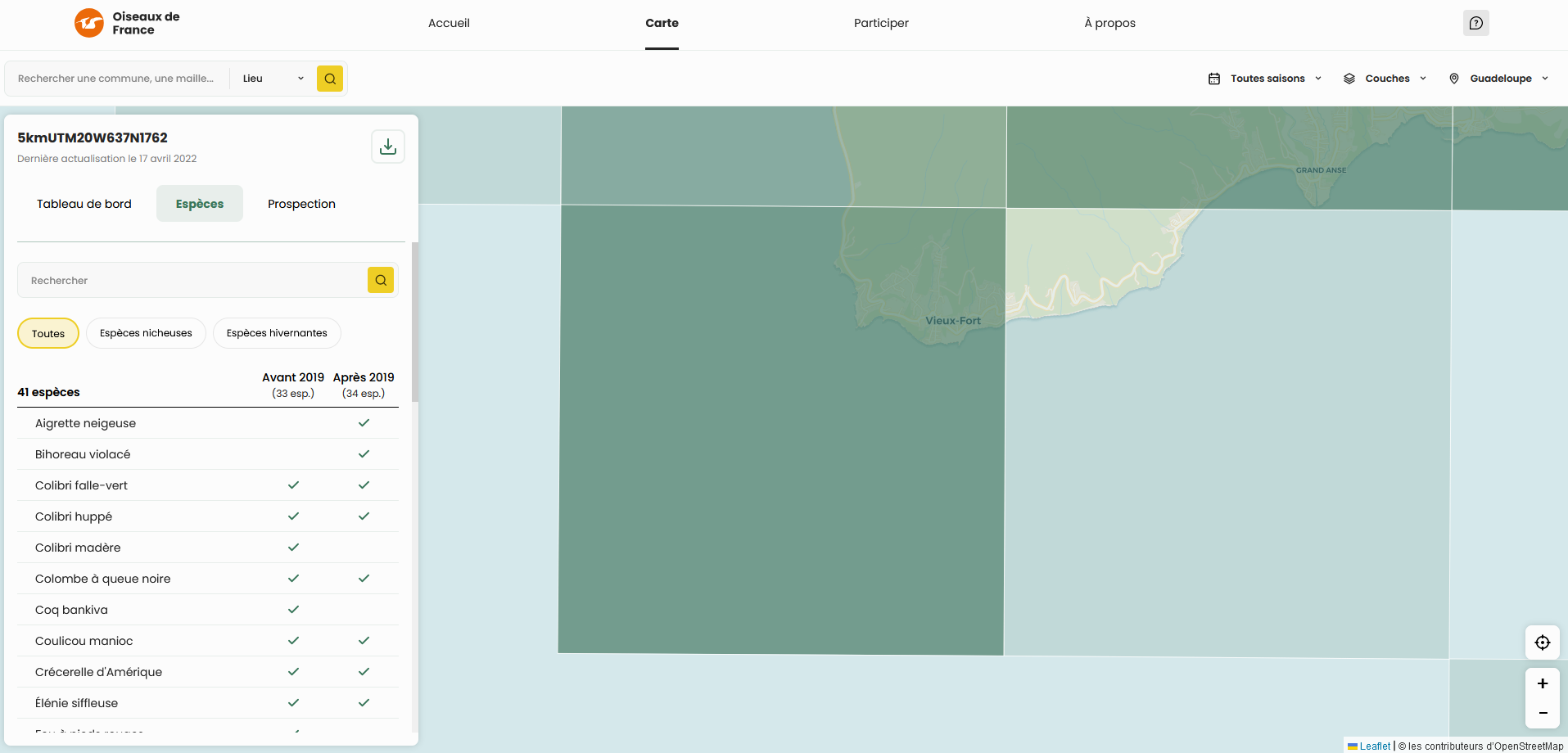Image resolution: width=1568 pixels, height=753 pixels.
Task: Open the Guadeloupe territory selector
Action: tap(1498, 79)
